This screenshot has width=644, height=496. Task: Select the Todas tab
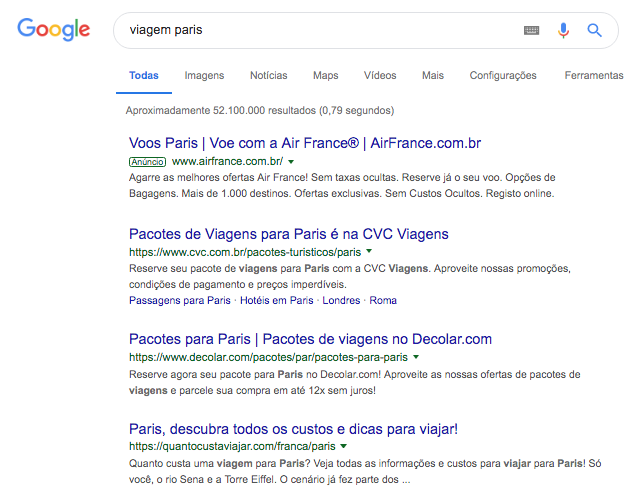click(x=144, y=76)
